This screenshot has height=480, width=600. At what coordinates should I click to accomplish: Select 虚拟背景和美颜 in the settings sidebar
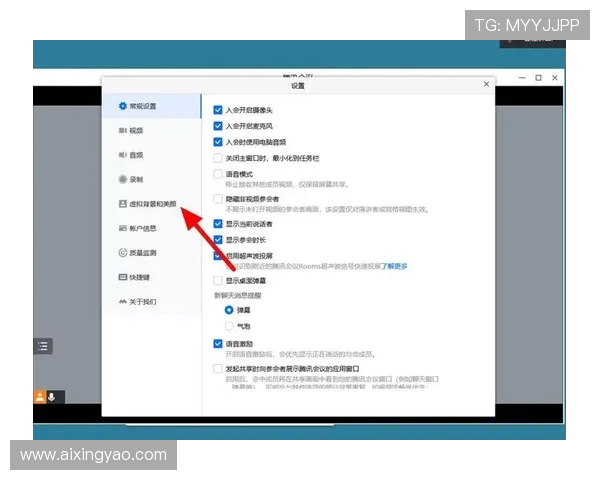pos(151,204)
